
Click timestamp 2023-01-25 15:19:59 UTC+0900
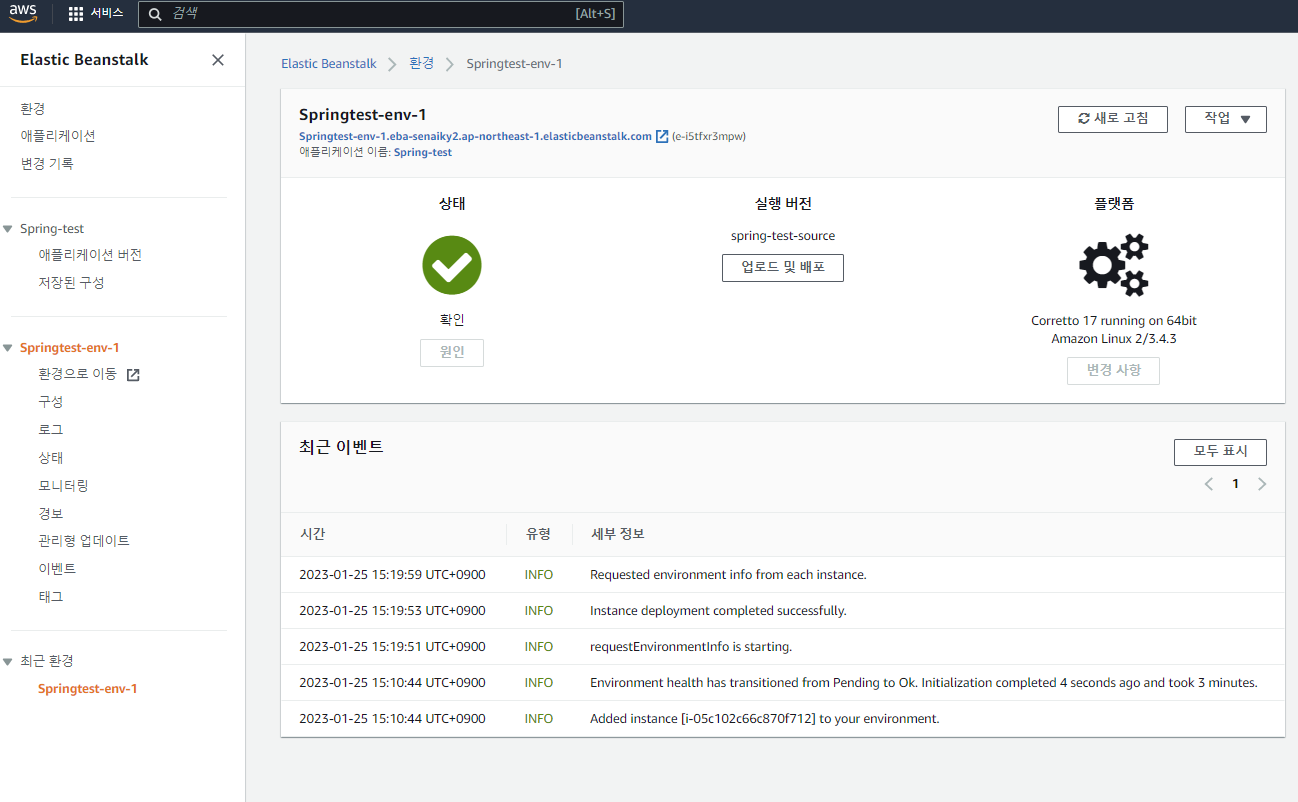[x=392, y=575]
